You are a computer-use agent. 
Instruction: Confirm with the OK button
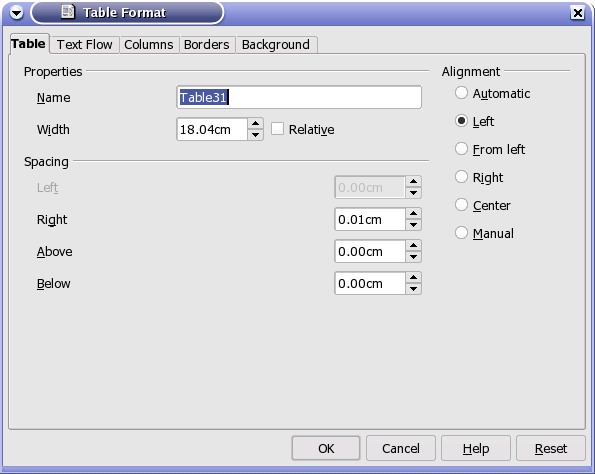(x=326, y=448)
